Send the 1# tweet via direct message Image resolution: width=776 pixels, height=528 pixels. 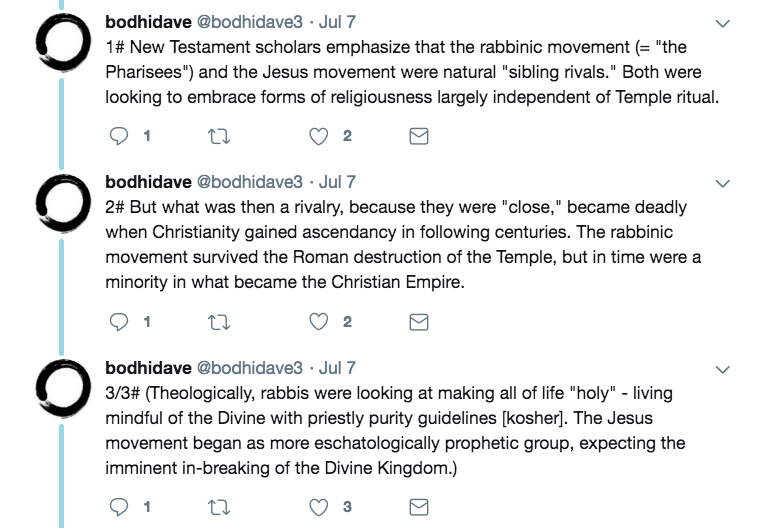(x=420, y=137)
